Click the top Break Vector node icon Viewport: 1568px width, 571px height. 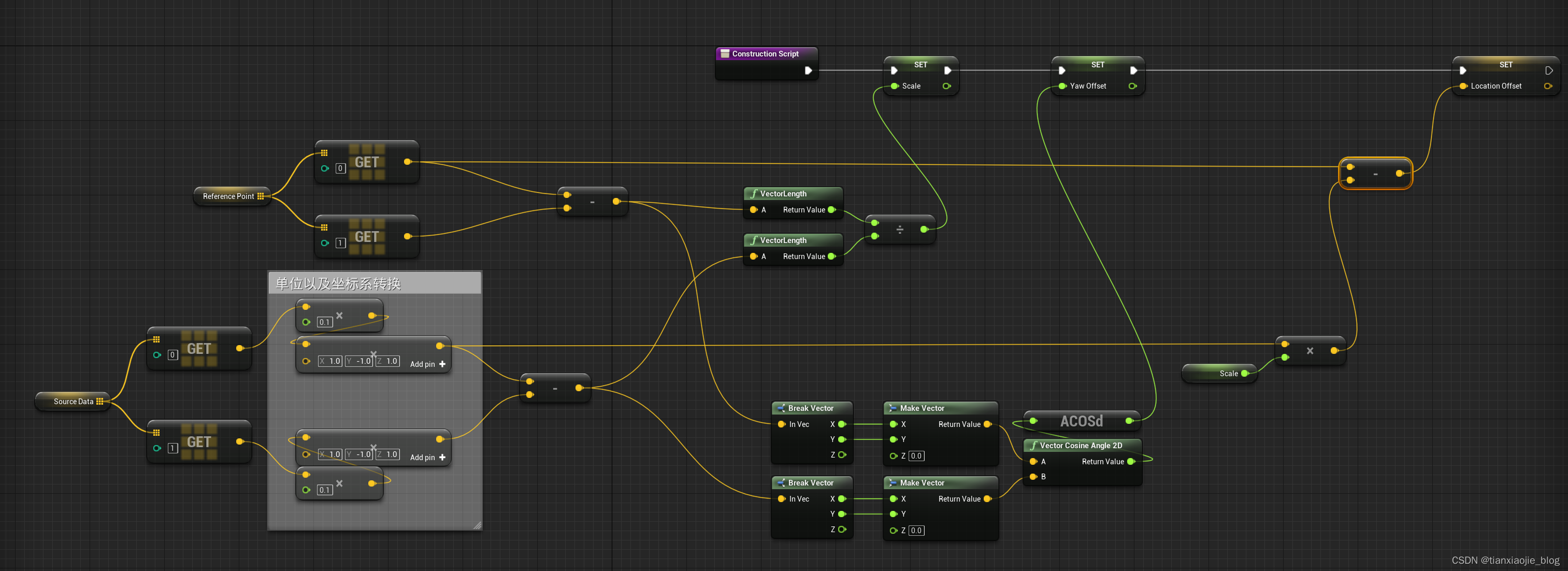(x=781, y=408)
